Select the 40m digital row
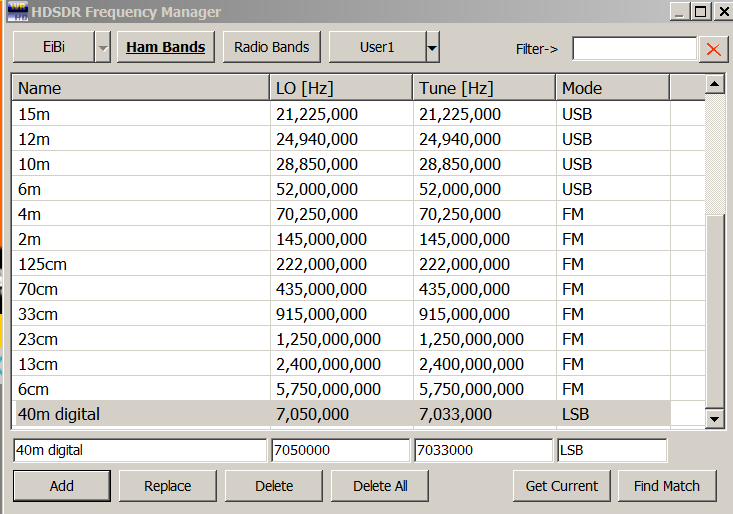 pos(359,414)
